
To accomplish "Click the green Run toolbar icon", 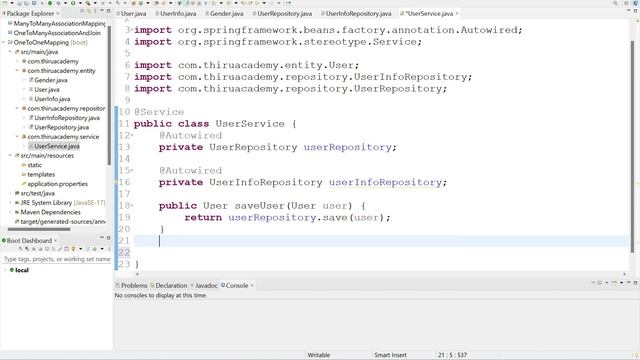I will tap(73, 3).
